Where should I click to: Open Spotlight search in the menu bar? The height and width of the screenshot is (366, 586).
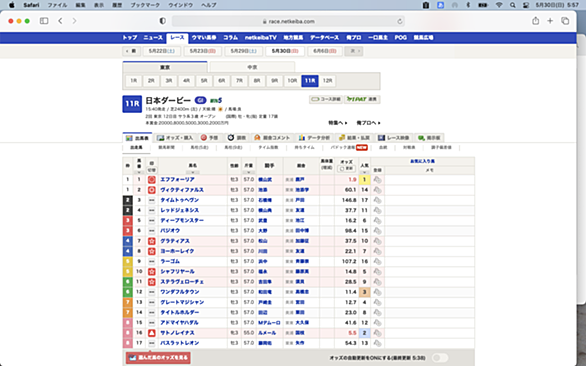point(513,5)
